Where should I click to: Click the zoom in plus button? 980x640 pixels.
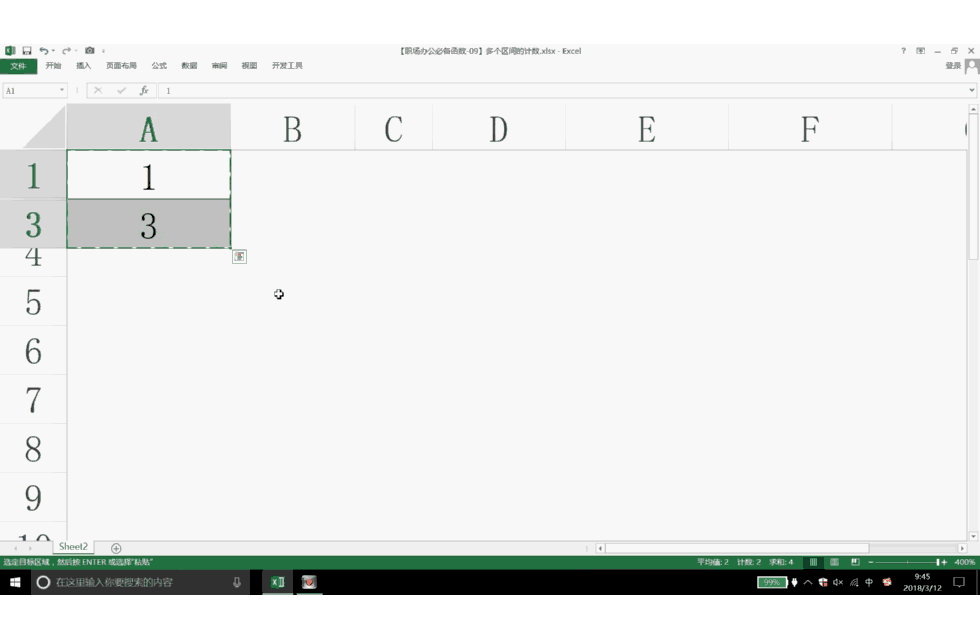pos(944,562)
